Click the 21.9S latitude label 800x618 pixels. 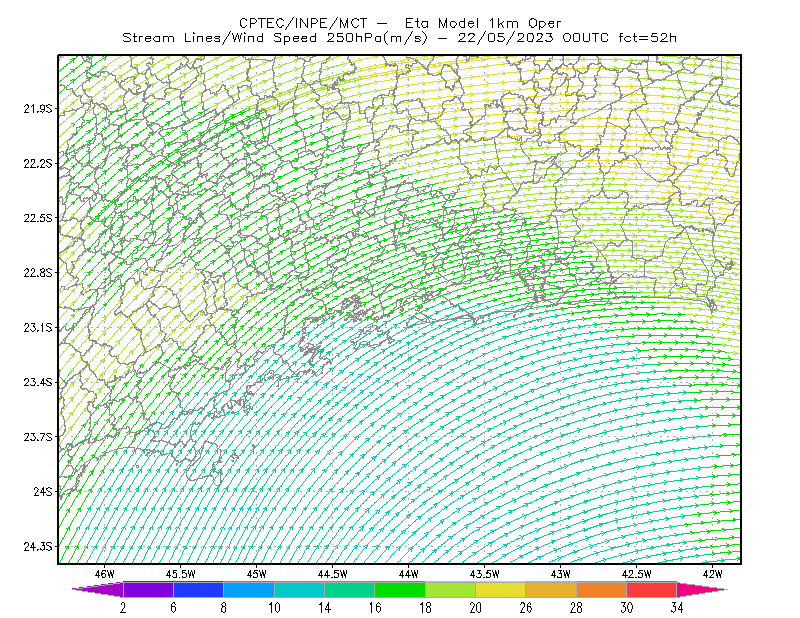(38, 108)
